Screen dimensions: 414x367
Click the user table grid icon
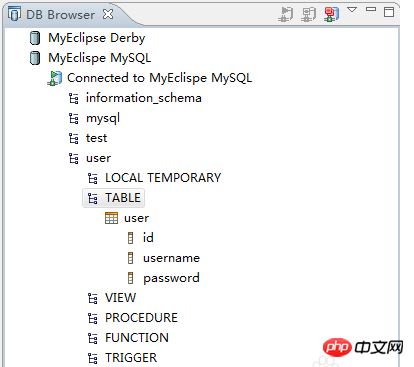(111, 218)
